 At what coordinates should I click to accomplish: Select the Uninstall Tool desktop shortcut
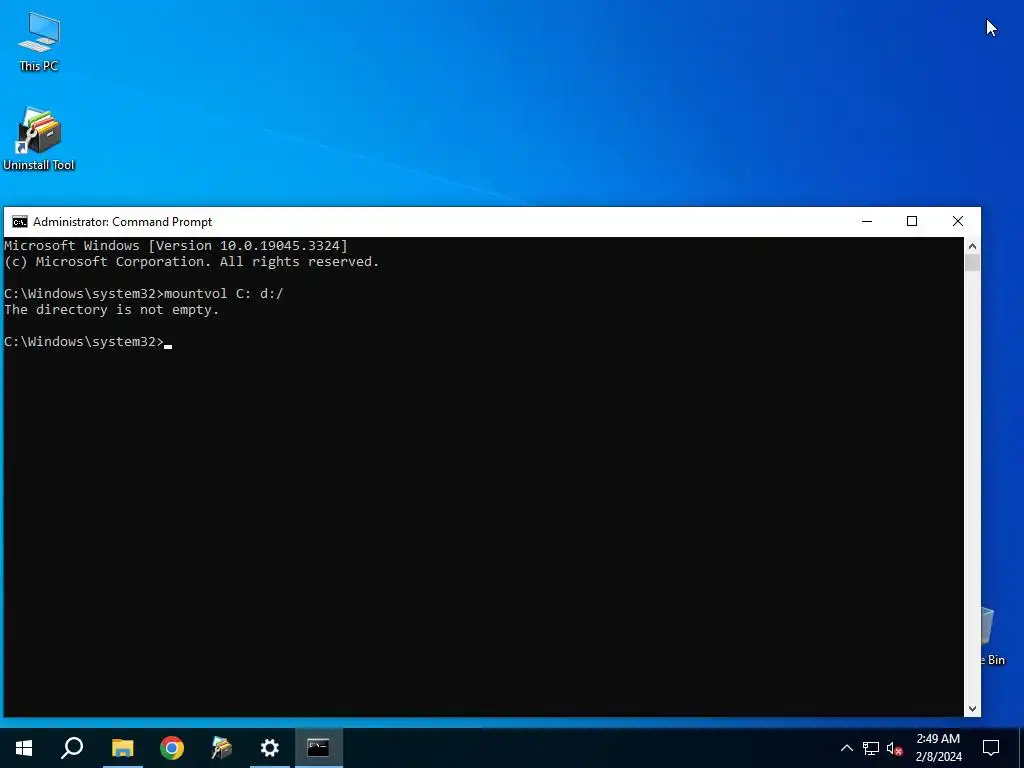pos(39,138)
